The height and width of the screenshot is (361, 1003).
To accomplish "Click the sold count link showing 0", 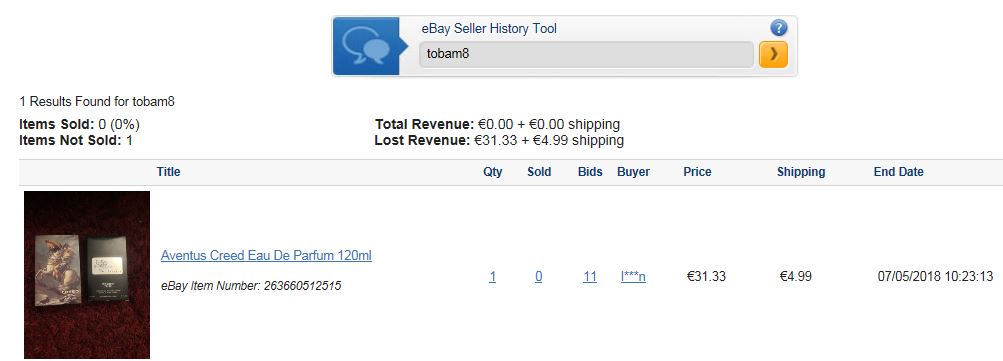I will (539, 277).
